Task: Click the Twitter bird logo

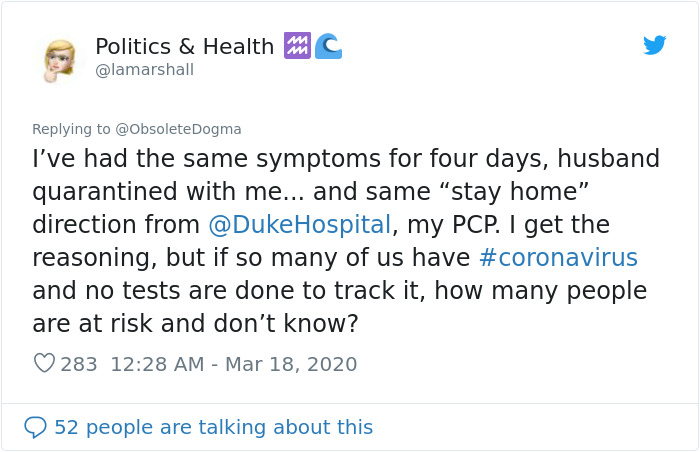Action: (x=655, y=45)
